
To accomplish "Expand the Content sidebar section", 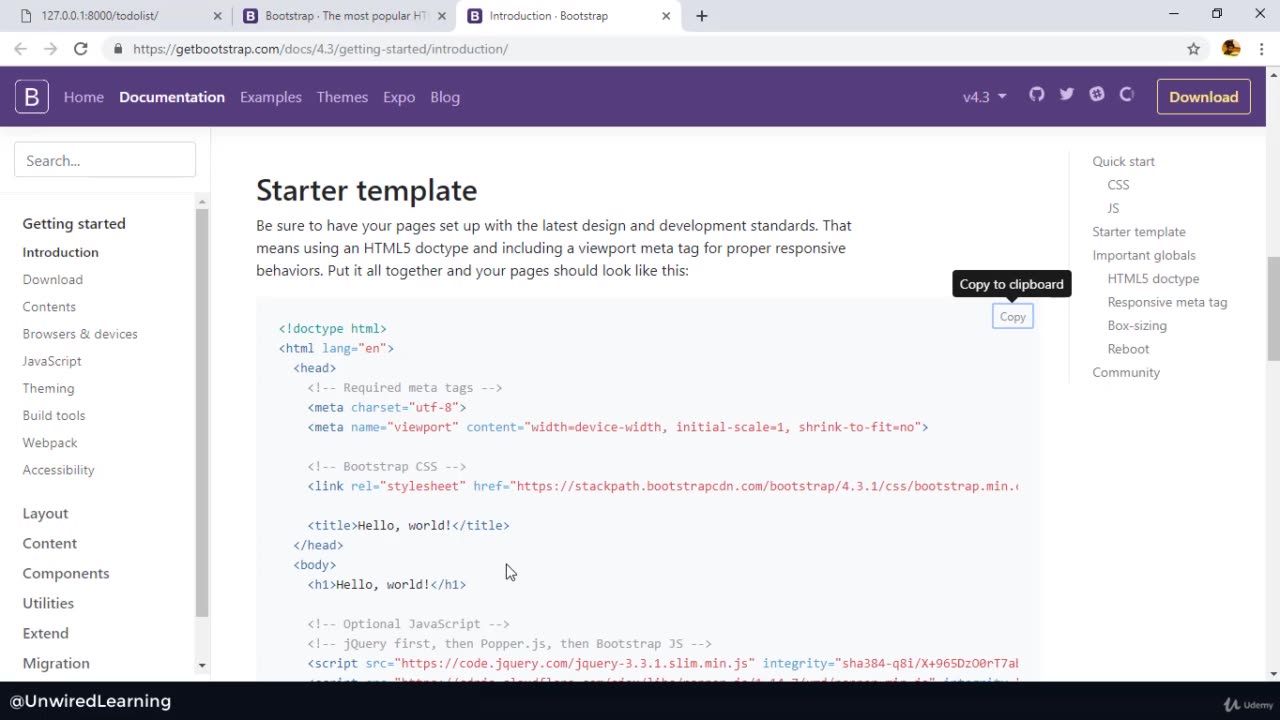I will tap(50, 543).
